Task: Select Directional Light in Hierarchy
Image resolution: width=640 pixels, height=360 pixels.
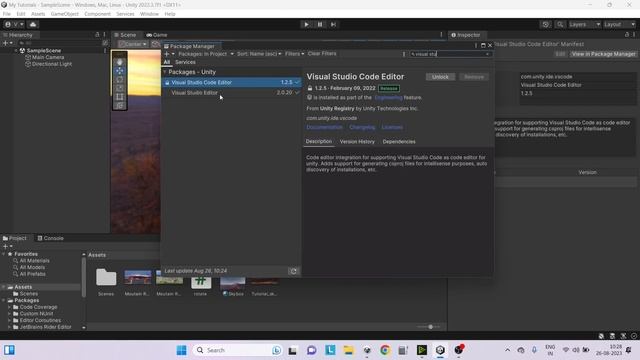Action: coord(51,64)
